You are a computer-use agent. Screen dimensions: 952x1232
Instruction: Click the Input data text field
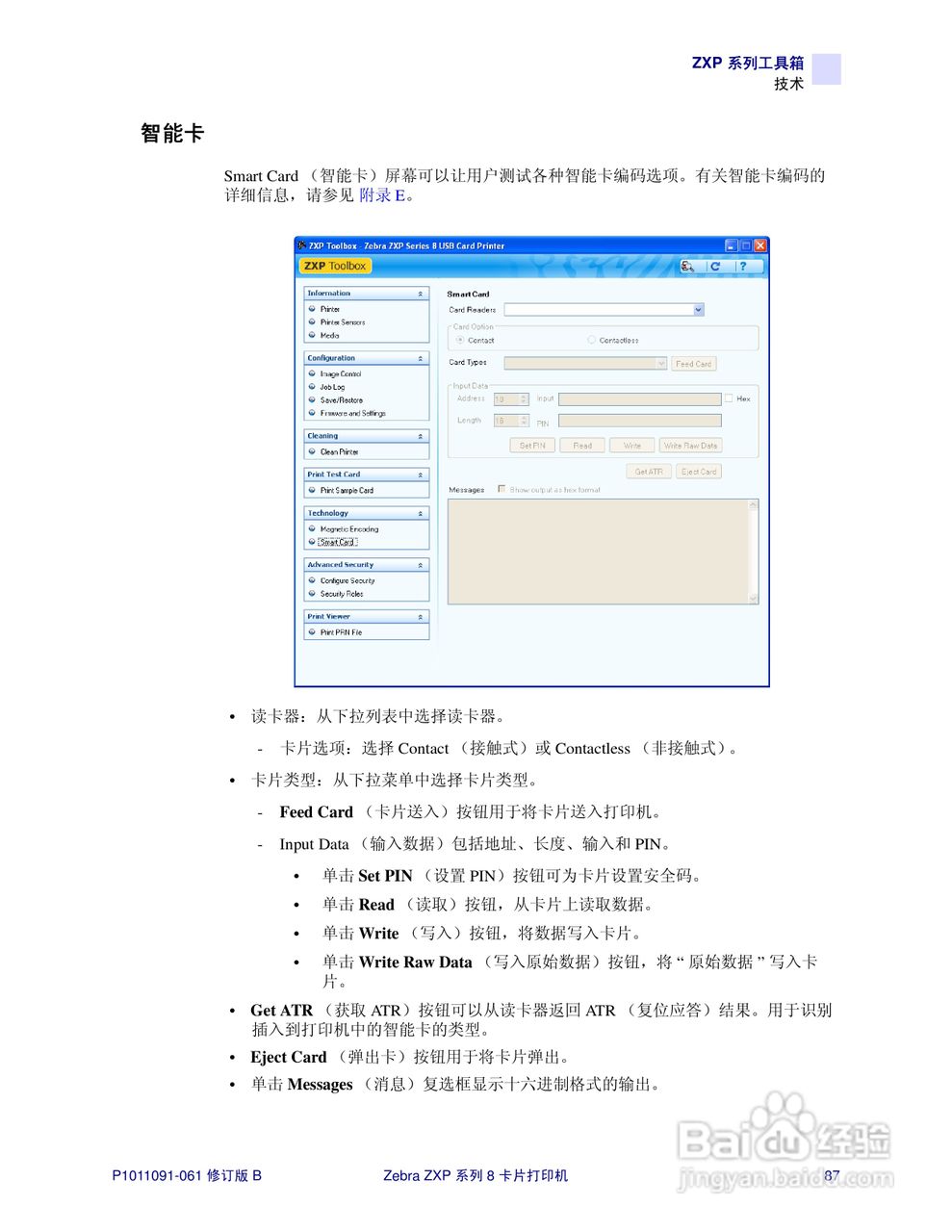[x=639, y=398]
